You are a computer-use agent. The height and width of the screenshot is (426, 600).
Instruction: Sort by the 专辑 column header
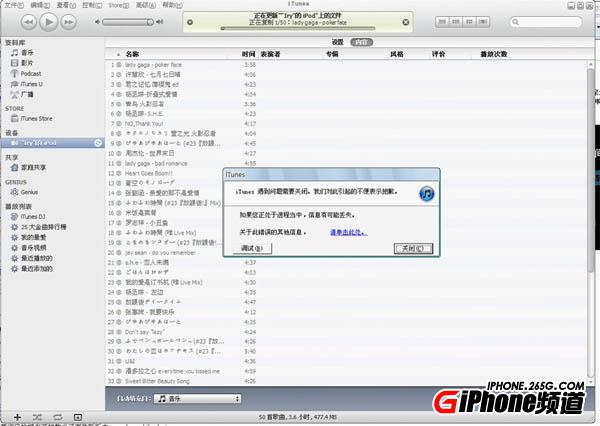[332, 54]
